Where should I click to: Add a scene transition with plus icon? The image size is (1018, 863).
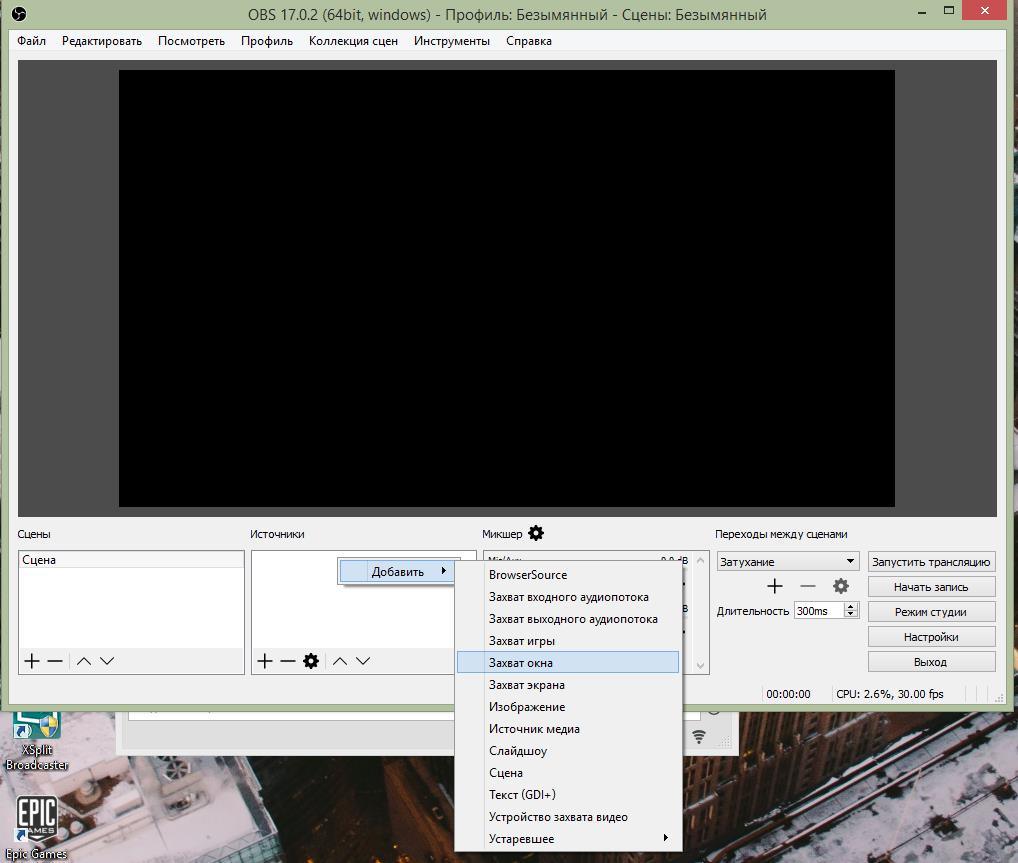tap(774, 586)
